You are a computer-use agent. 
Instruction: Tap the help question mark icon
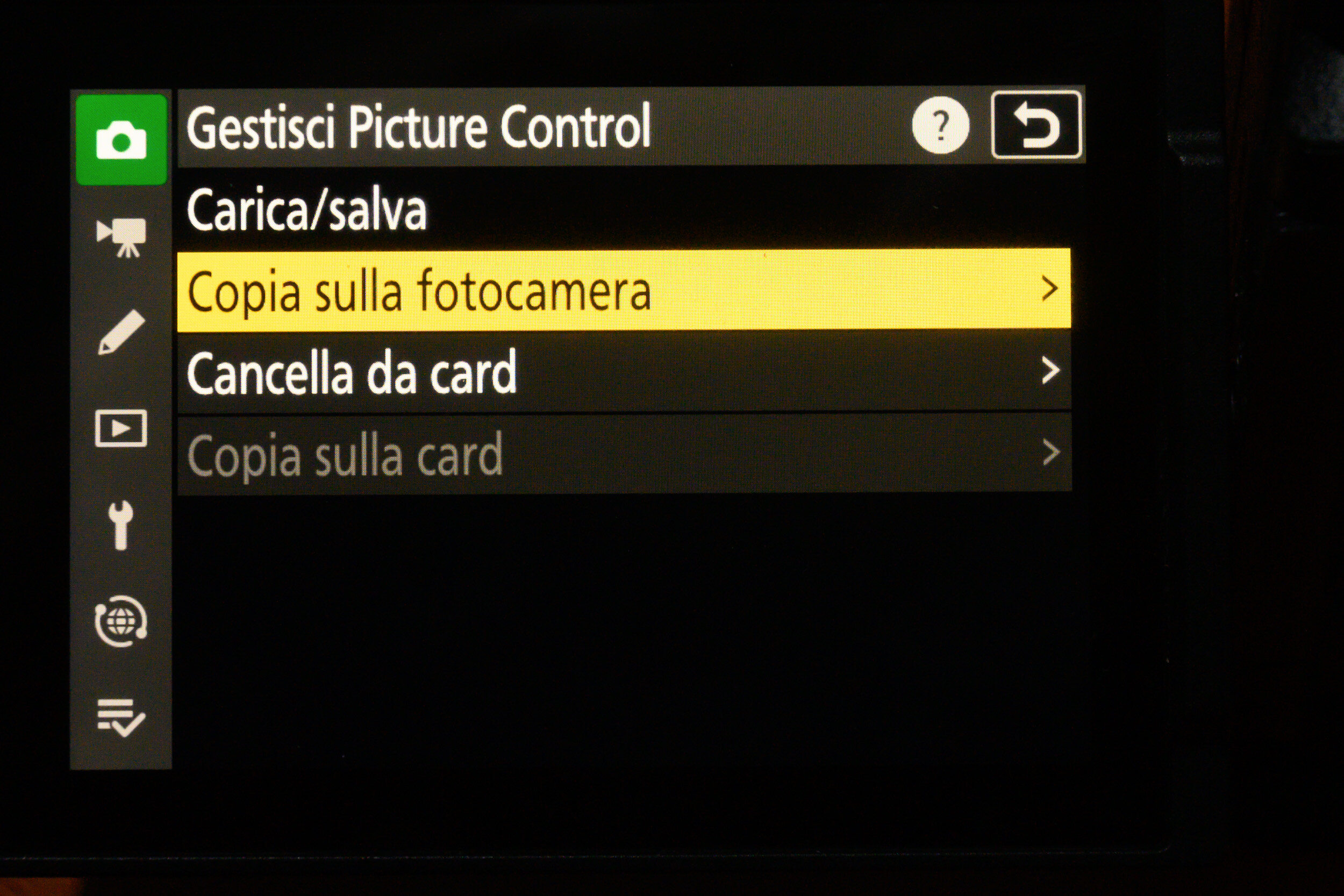[941, 125]
